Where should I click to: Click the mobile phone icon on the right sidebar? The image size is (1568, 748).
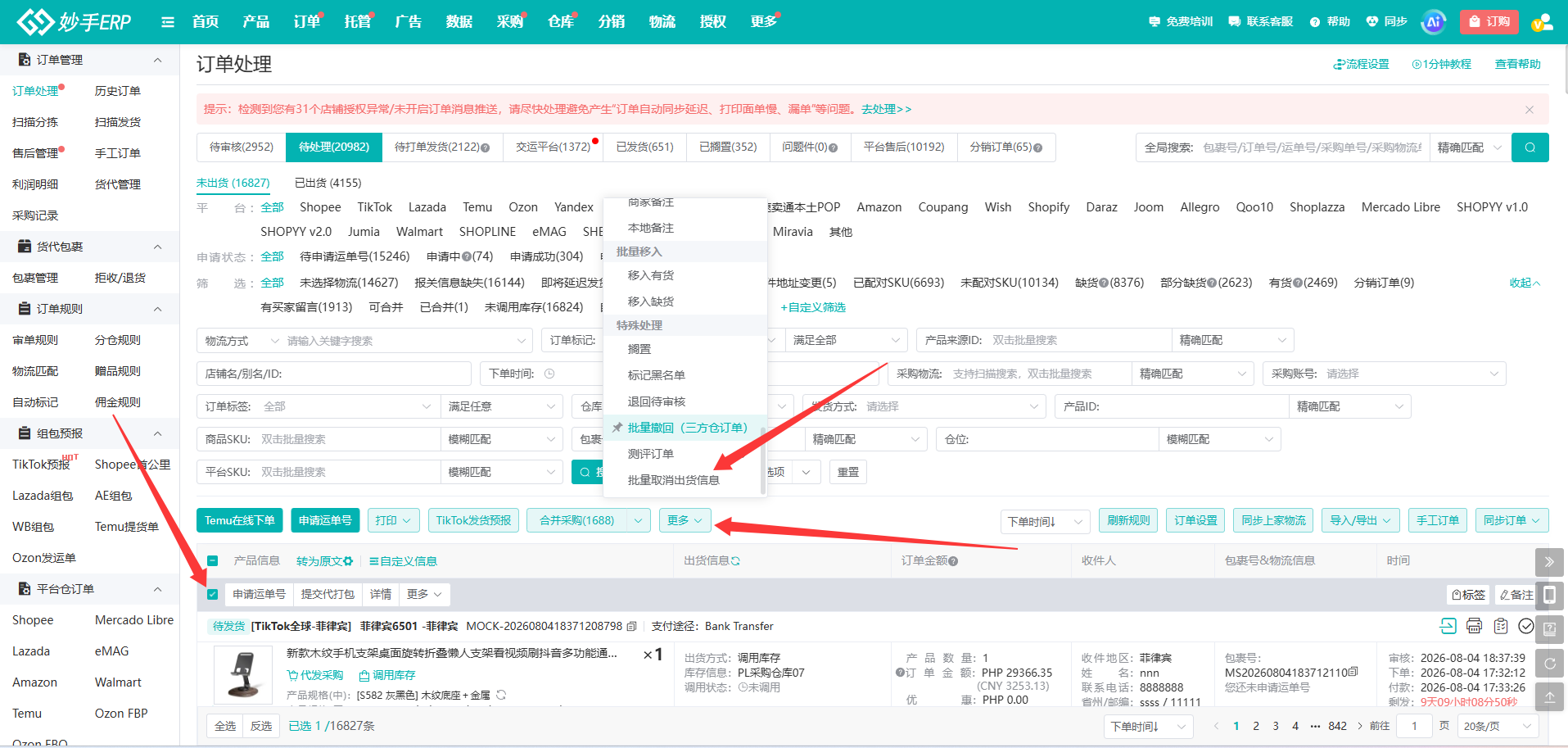(x=1549, y=596)
